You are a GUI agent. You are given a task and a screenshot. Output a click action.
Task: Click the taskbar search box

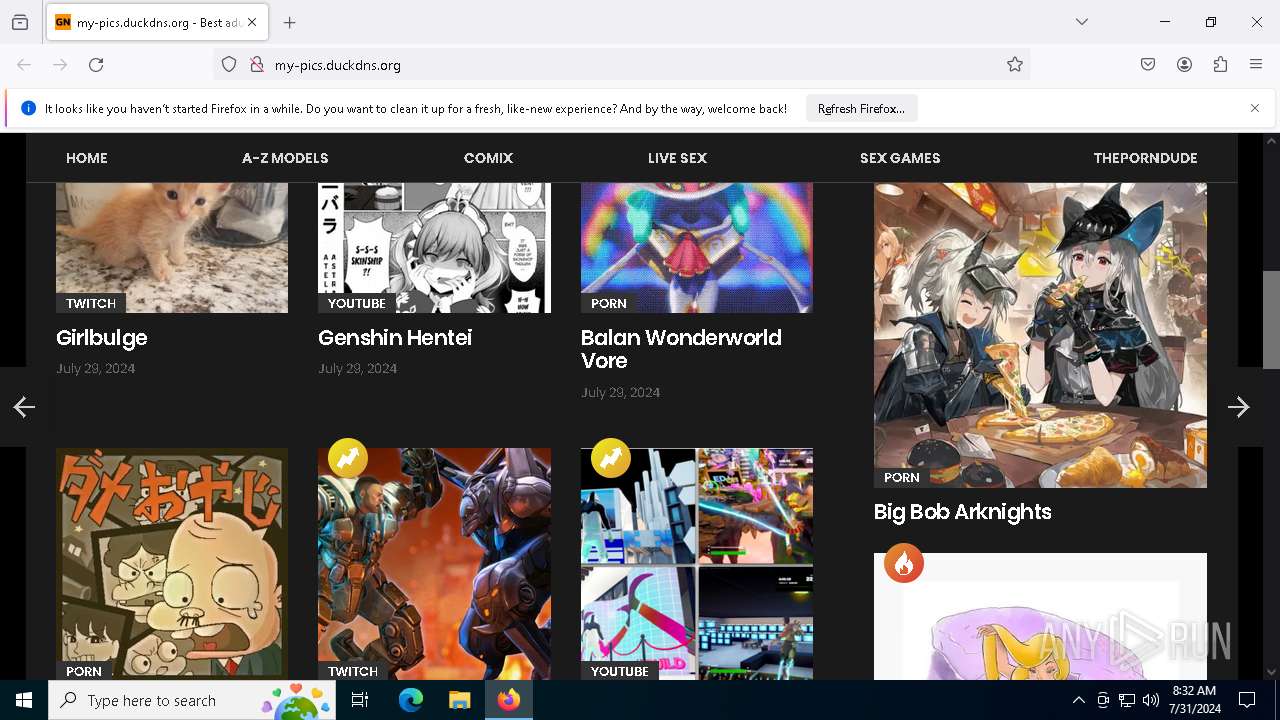point(192,700)
